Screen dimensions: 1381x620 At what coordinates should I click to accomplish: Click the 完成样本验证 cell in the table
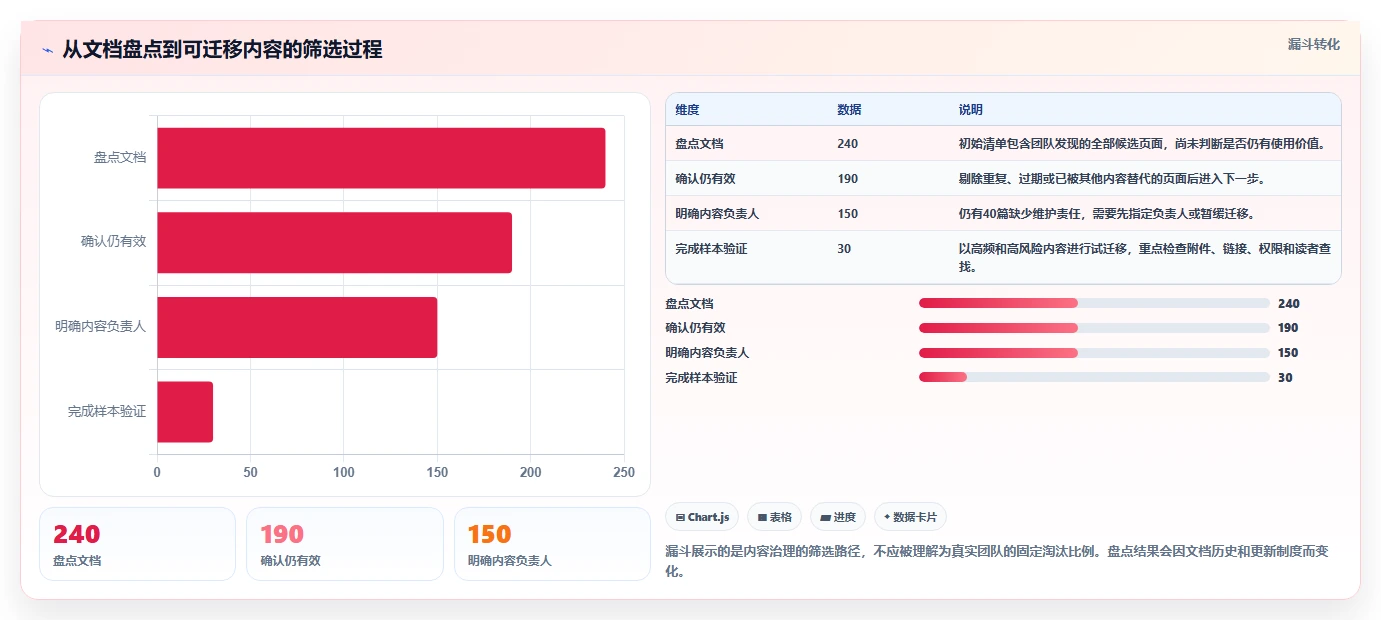pyautogui.click(x=711, y=249)
